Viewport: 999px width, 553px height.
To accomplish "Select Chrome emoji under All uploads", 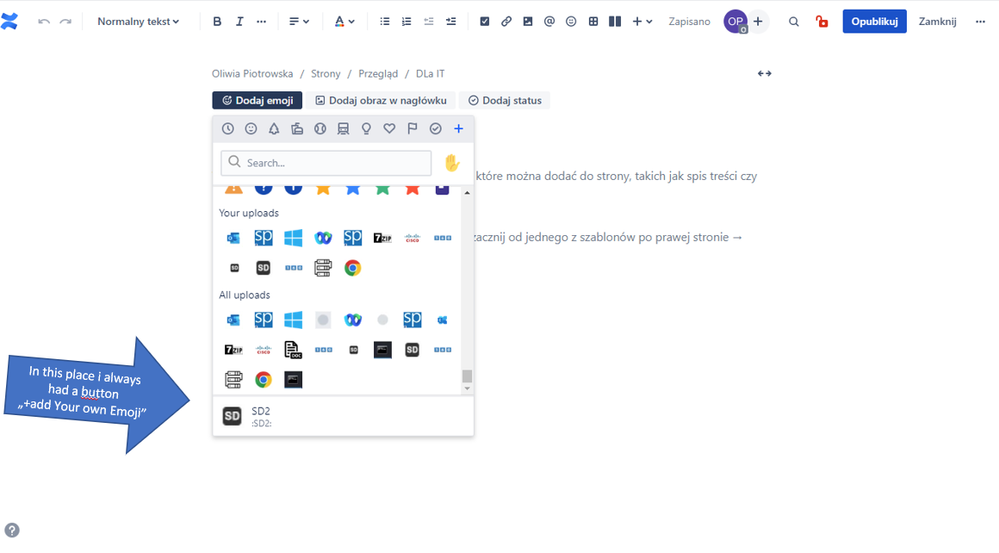I will pyautogui.click(x=263, y=380).
